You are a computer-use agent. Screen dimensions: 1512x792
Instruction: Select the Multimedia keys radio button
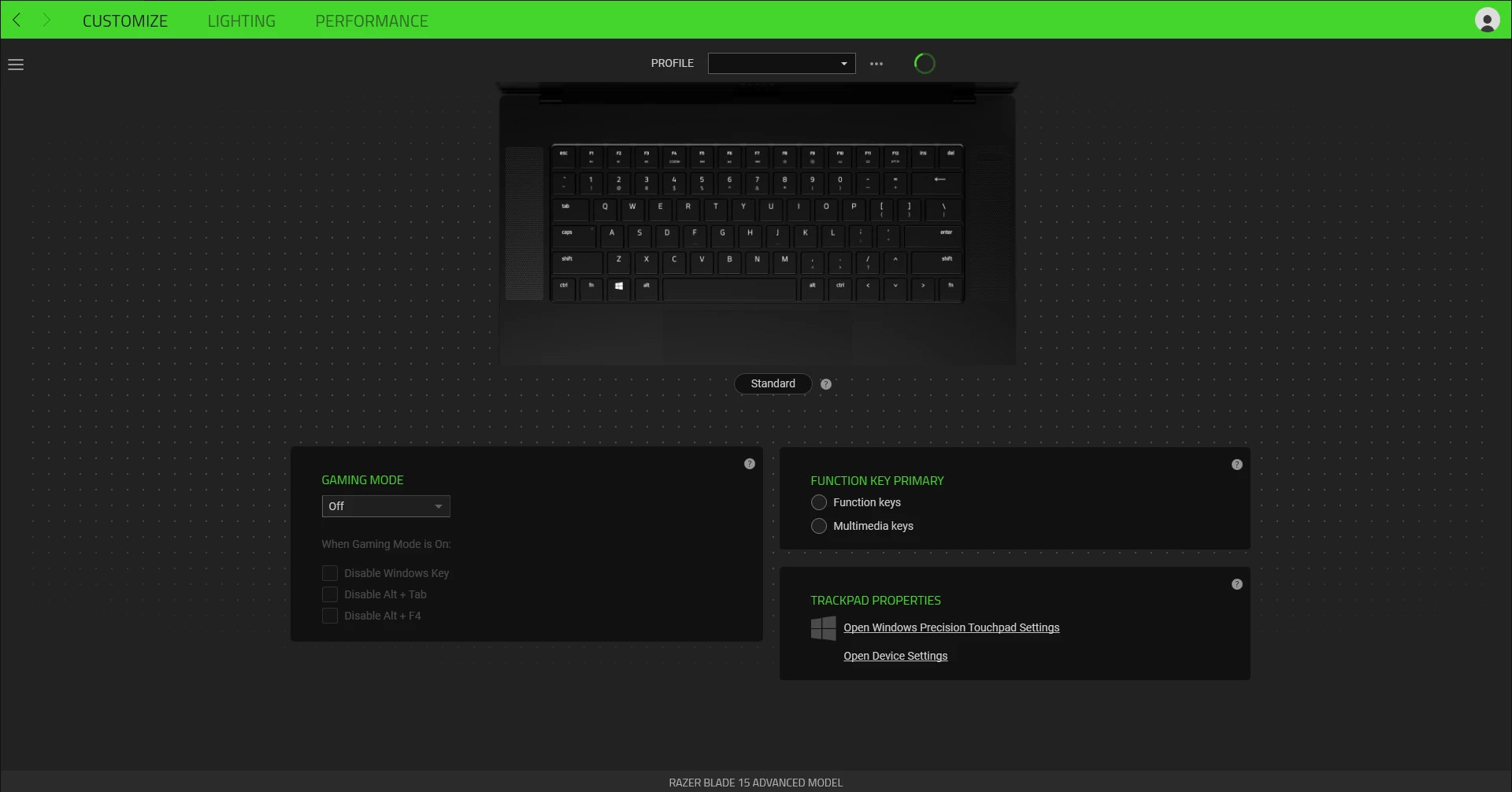click(819, 526)
